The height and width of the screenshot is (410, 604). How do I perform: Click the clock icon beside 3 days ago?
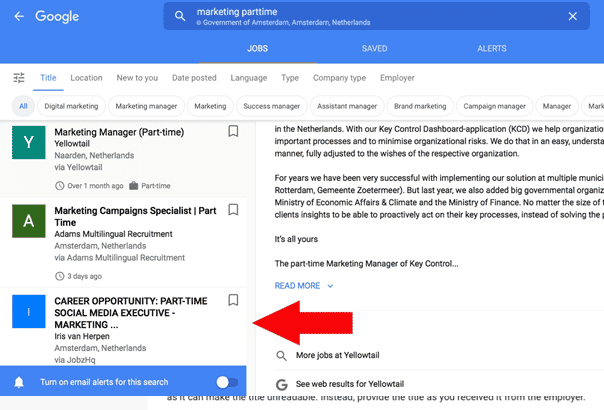[60, 276]
